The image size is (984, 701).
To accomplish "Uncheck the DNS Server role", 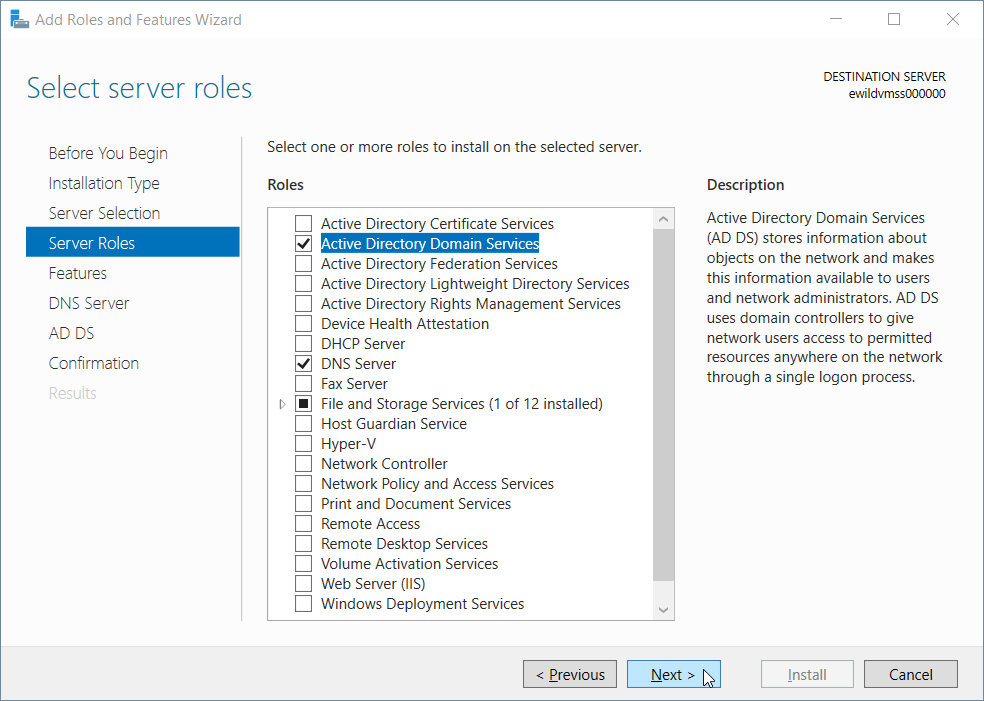I will pyautogui.click(x=304, y=364).
